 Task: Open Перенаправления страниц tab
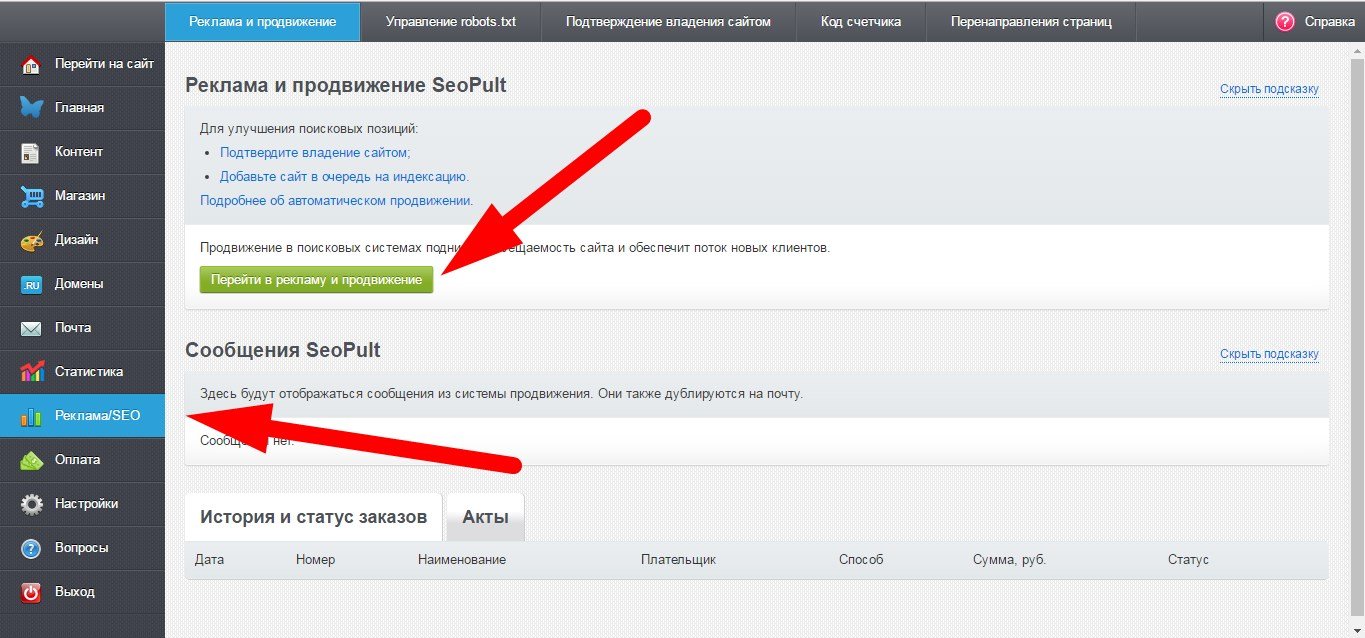click(1031, 21)
